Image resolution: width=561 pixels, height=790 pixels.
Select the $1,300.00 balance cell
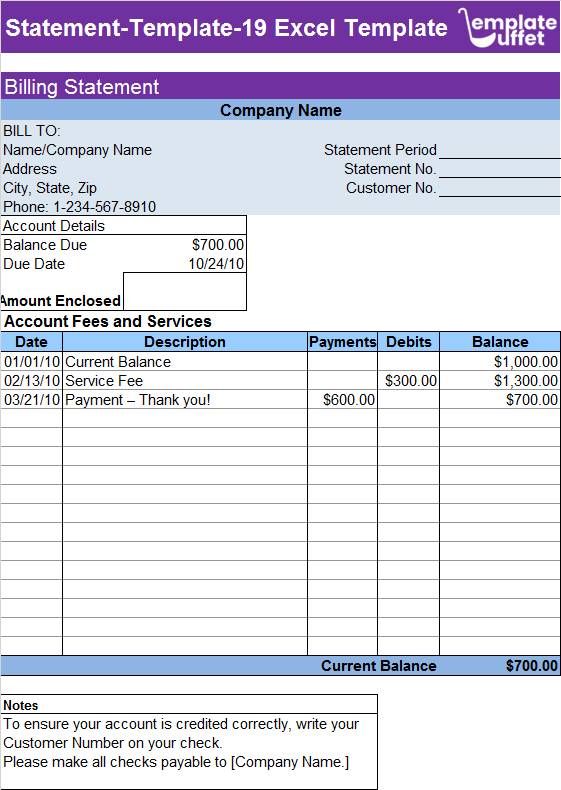500,381
